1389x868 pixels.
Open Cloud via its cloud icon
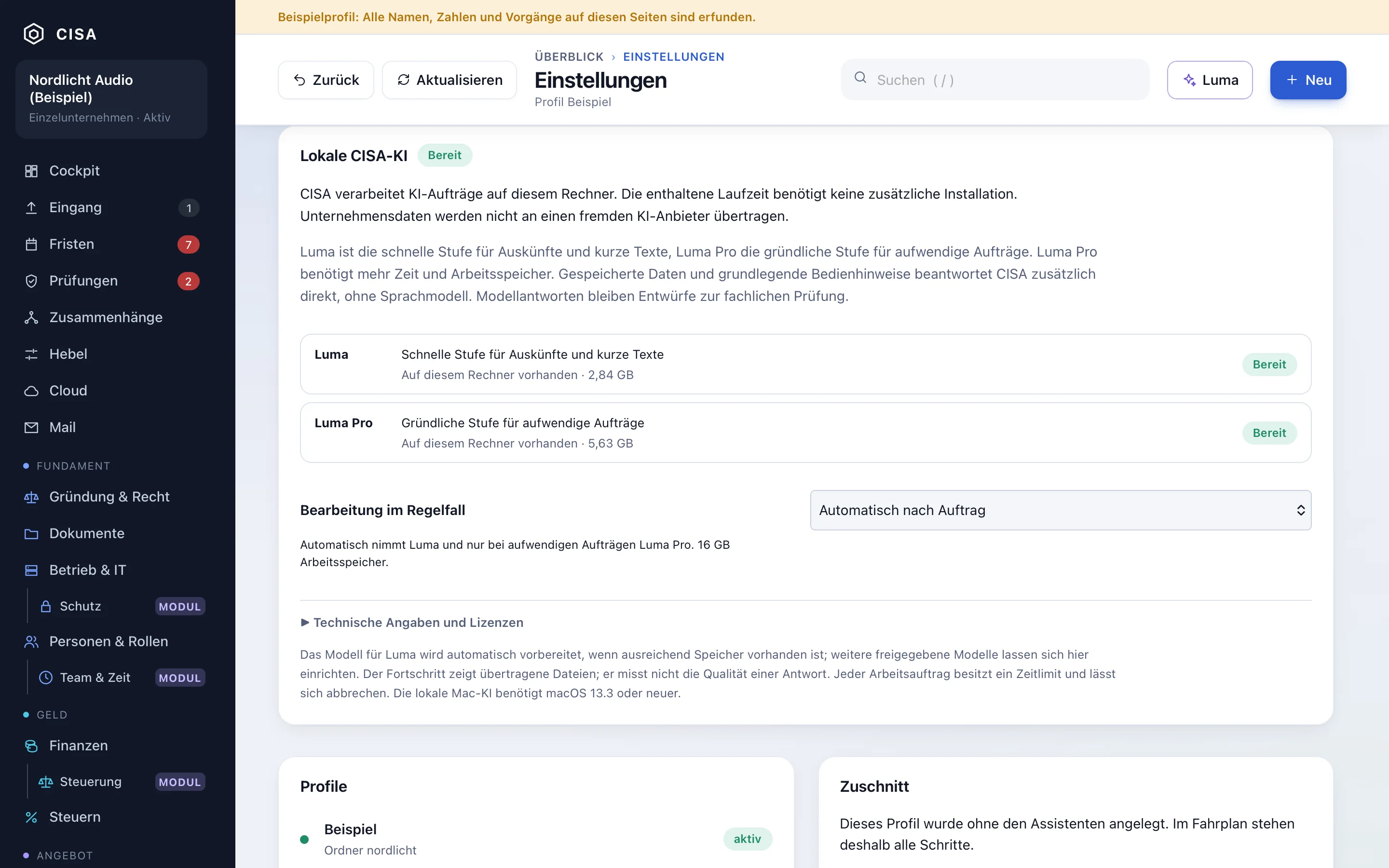tap(31, 391)
